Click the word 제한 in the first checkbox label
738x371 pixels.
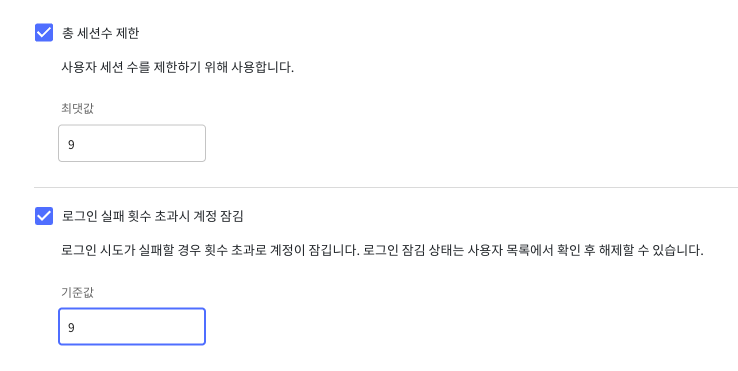(126, 33)
